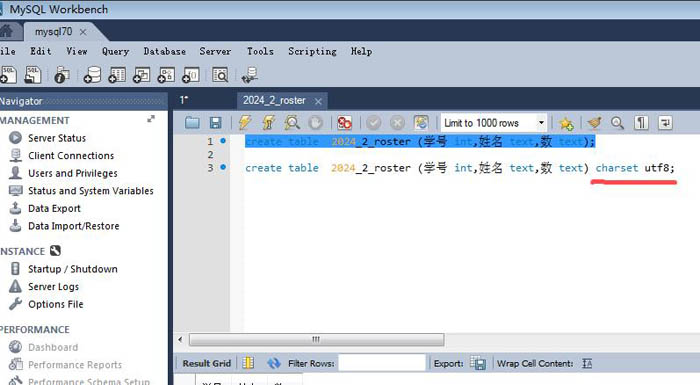This screenshot has height=385, width=700.
Task: Click into the Filter Rows field
Action: (x=382, y=363)
